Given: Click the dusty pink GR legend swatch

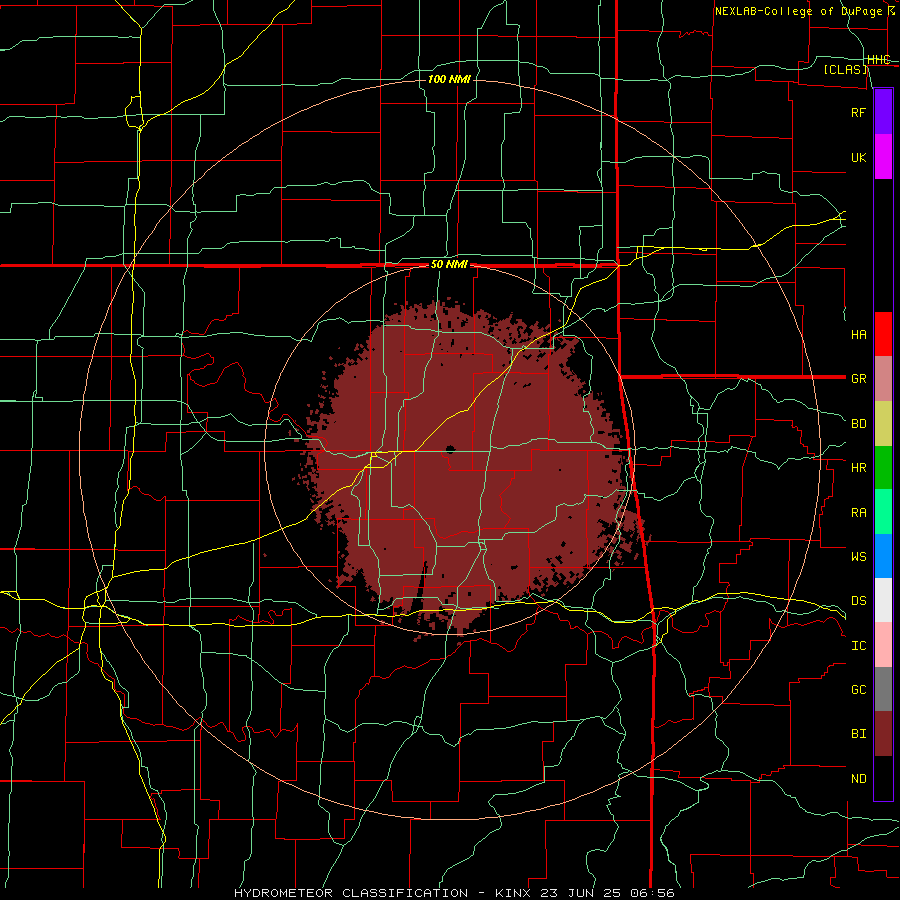Looking at the screenshot, I should point(883,379).
